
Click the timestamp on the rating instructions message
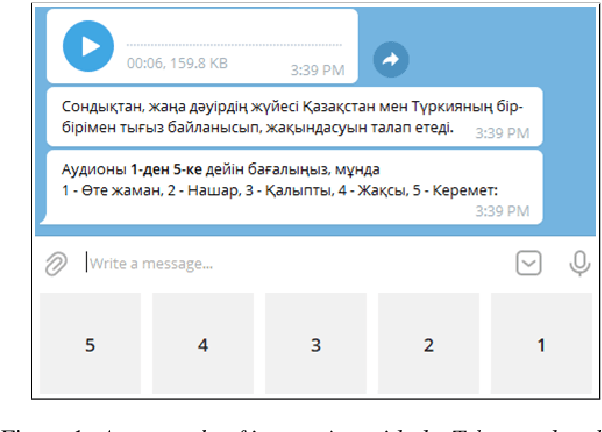tap(502, 211)
